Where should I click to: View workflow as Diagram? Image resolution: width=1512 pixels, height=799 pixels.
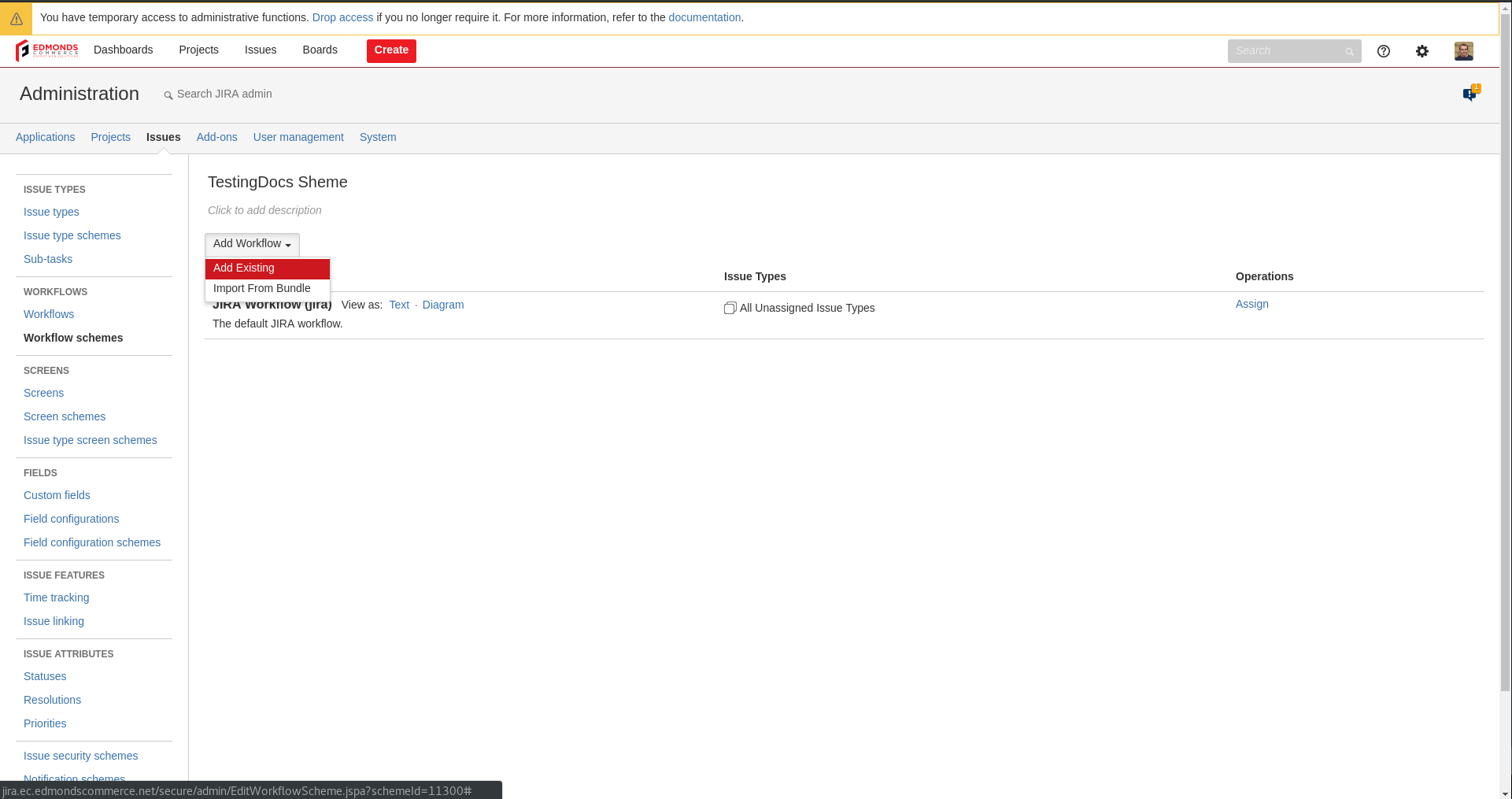[x=443, y=305]
